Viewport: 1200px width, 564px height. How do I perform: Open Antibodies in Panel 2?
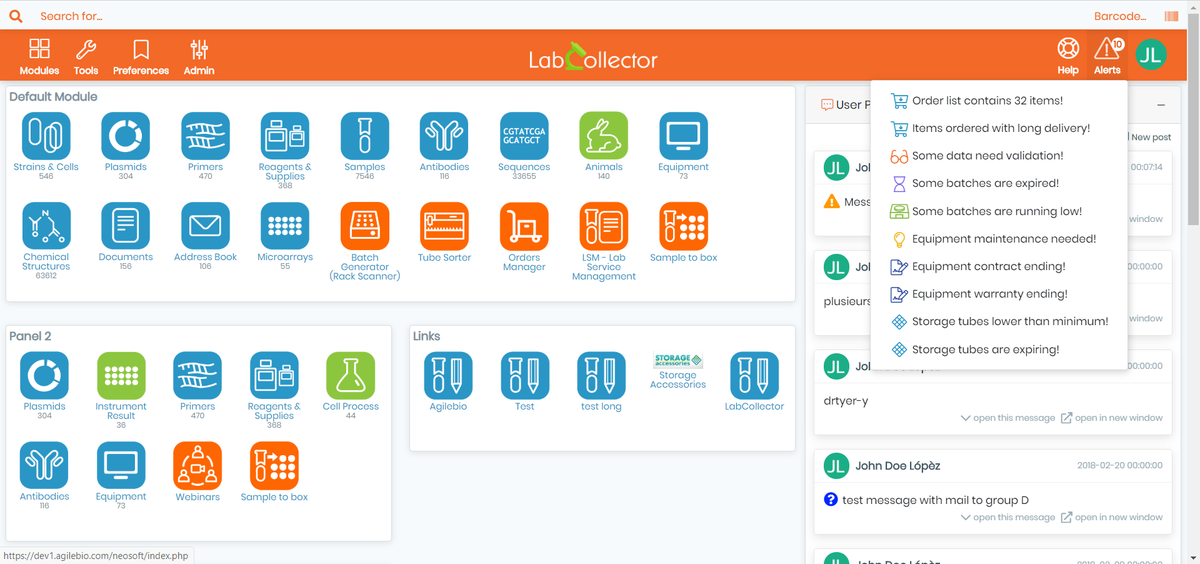(44, 466)
